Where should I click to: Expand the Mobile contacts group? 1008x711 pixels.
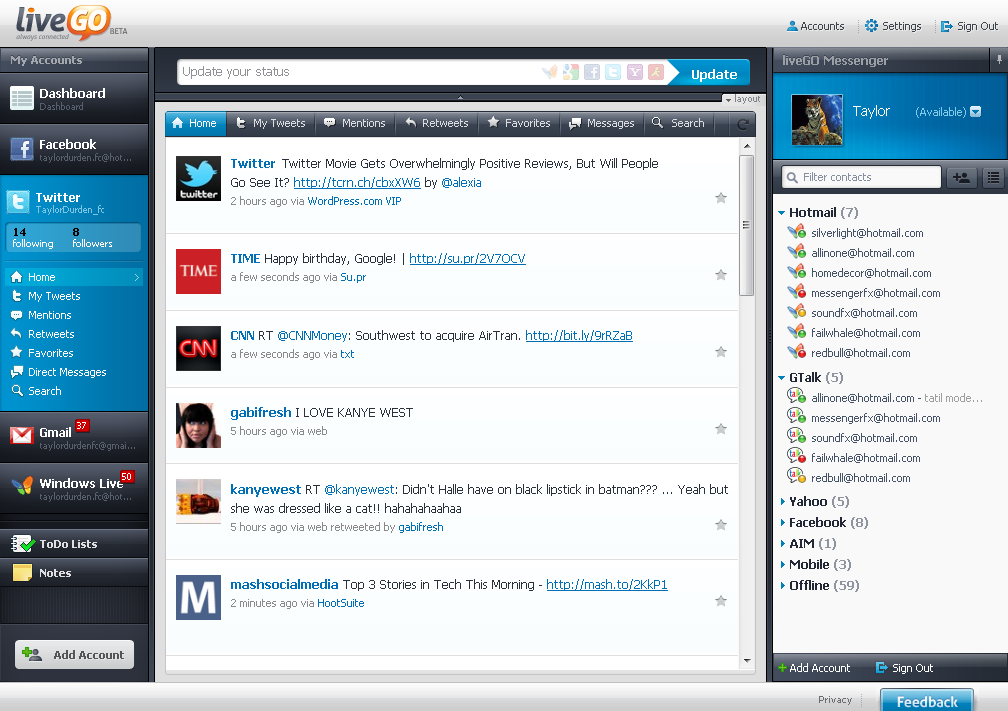[x=782, y=564]
